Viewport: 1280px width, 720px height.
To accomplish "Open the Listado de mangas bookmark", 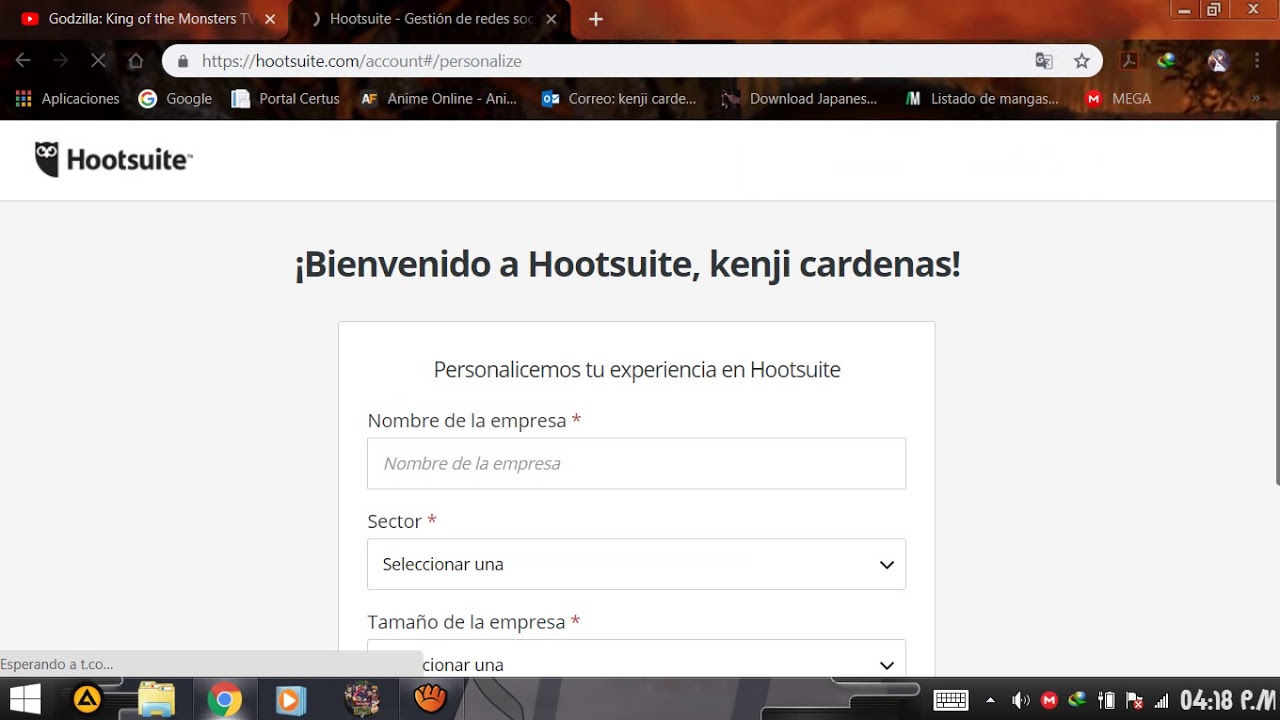I will (x=981, y=99).
